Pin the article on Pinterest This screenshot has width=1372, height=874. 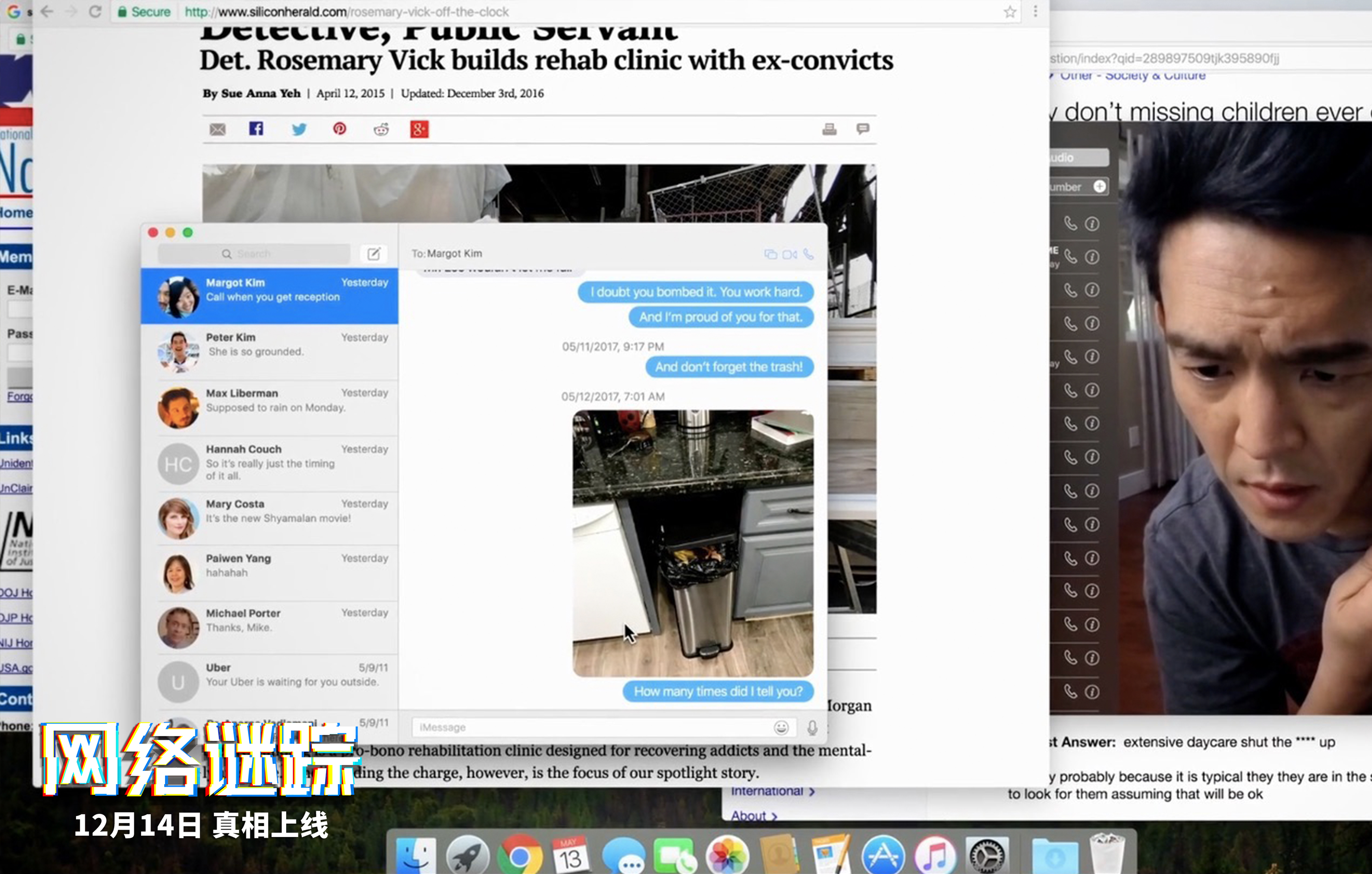pos(340,129)
